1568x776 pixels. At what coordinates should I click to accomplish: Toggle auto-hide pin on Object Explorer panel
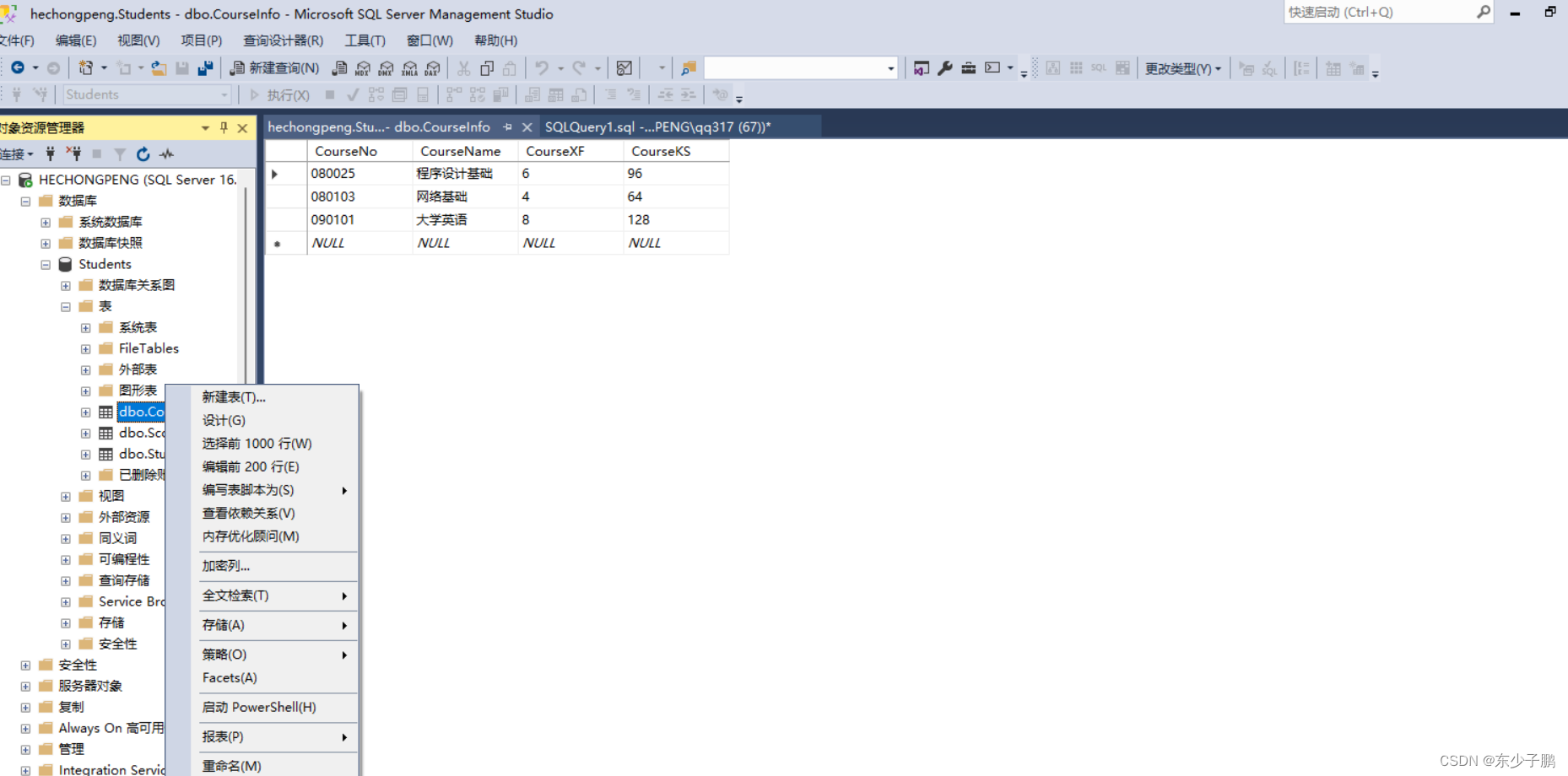(x=224, y=127)
